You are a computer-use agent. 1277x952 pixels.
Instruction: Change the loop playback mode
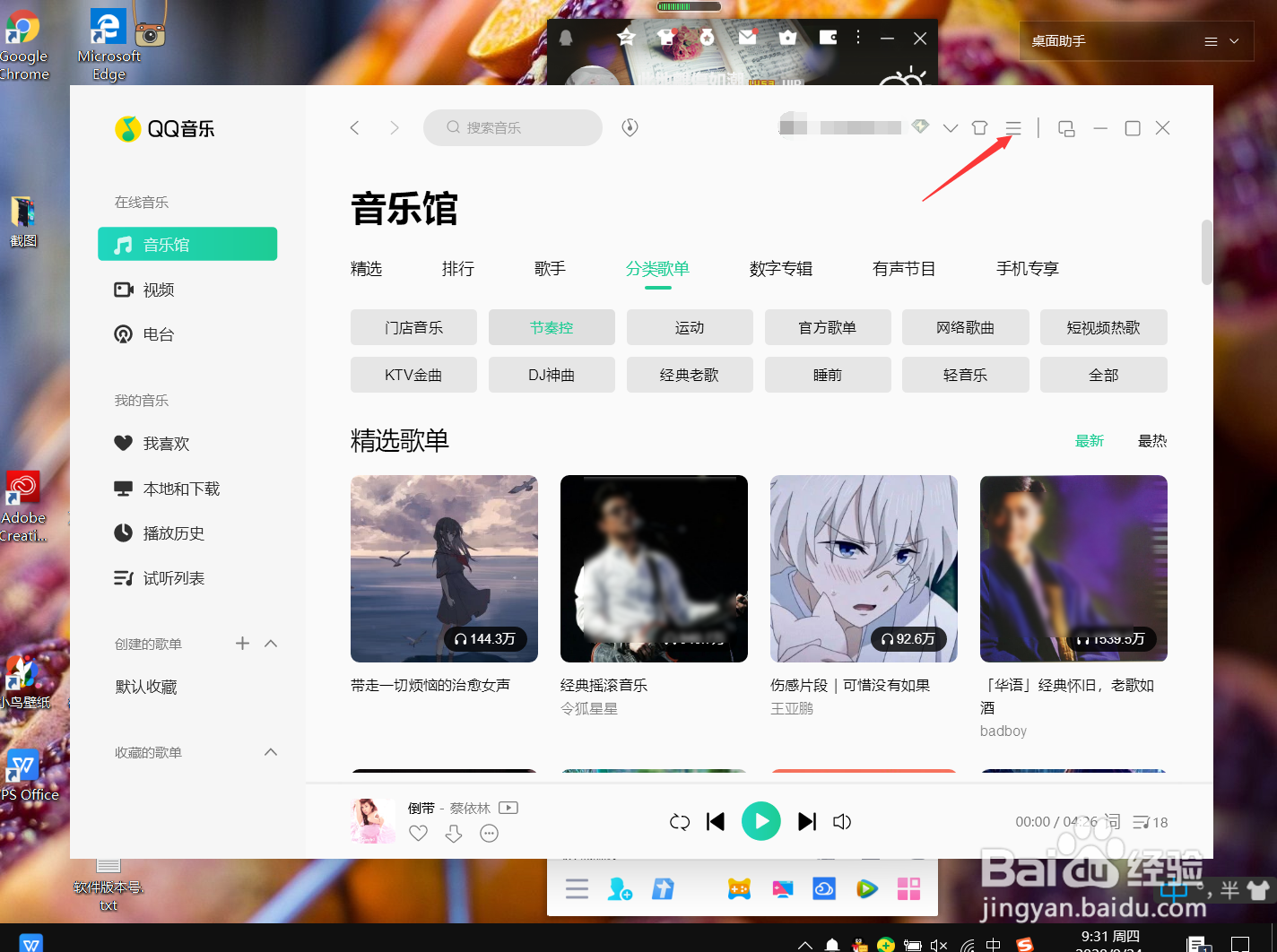680,822
